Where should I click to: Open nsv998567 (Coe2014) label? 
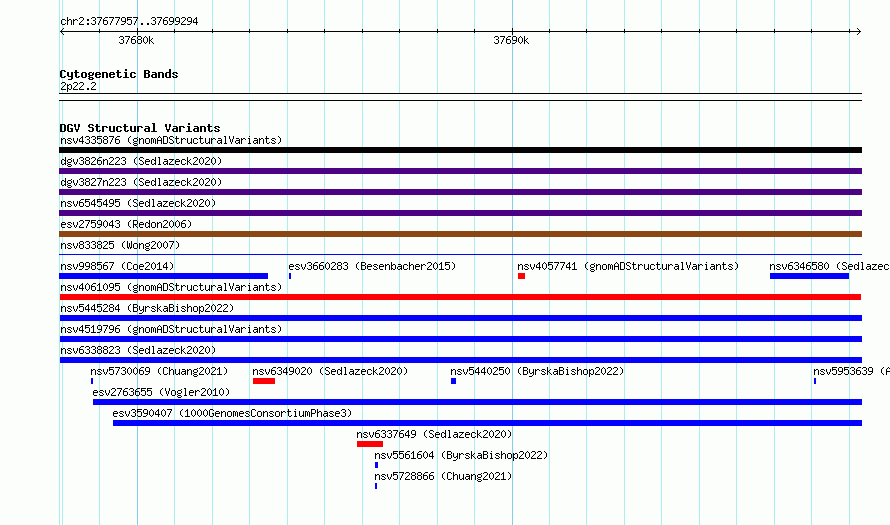[117, 266]
